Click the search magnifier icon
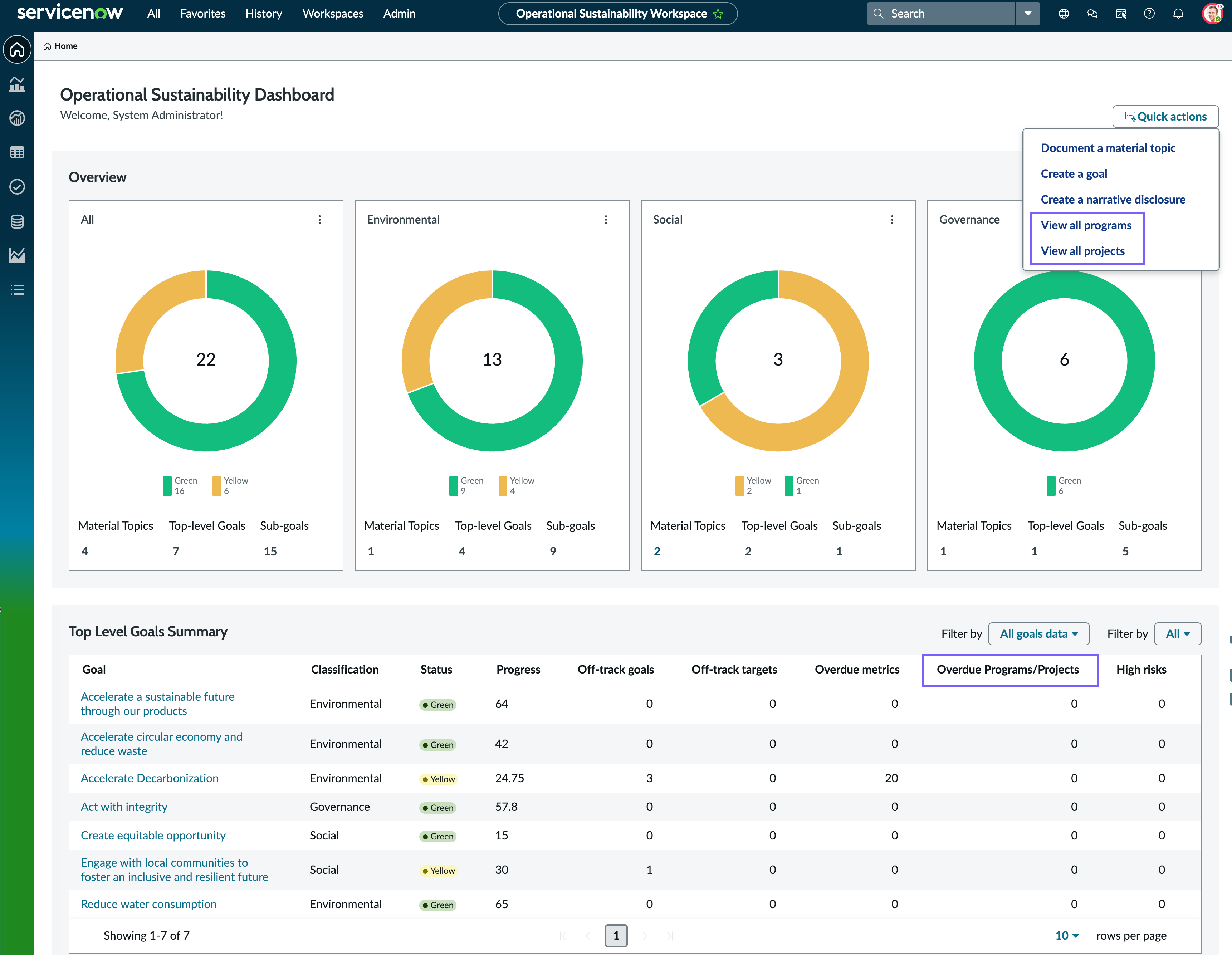 (x=878, y=14)
